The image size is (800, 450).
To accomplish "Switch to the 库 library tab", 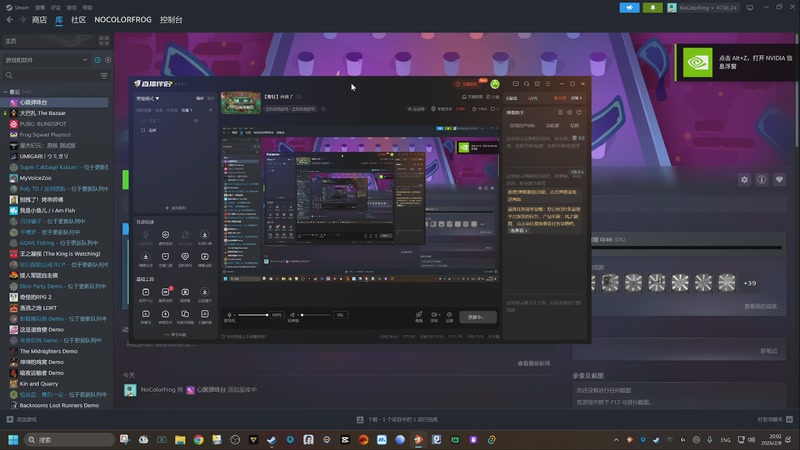I will (x=59, y=19).
